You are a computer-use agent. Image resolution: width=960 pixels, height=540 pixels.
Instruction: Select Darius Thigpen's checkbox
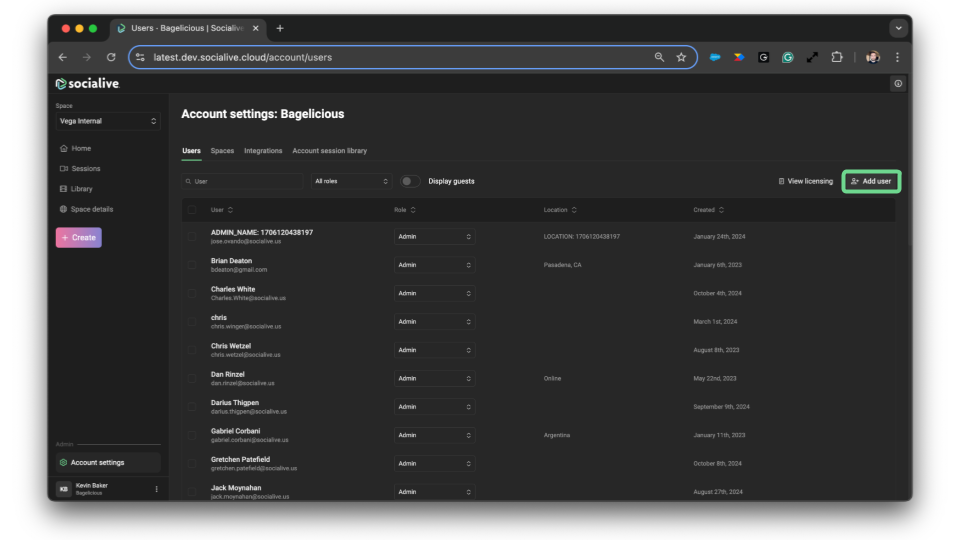192,407
